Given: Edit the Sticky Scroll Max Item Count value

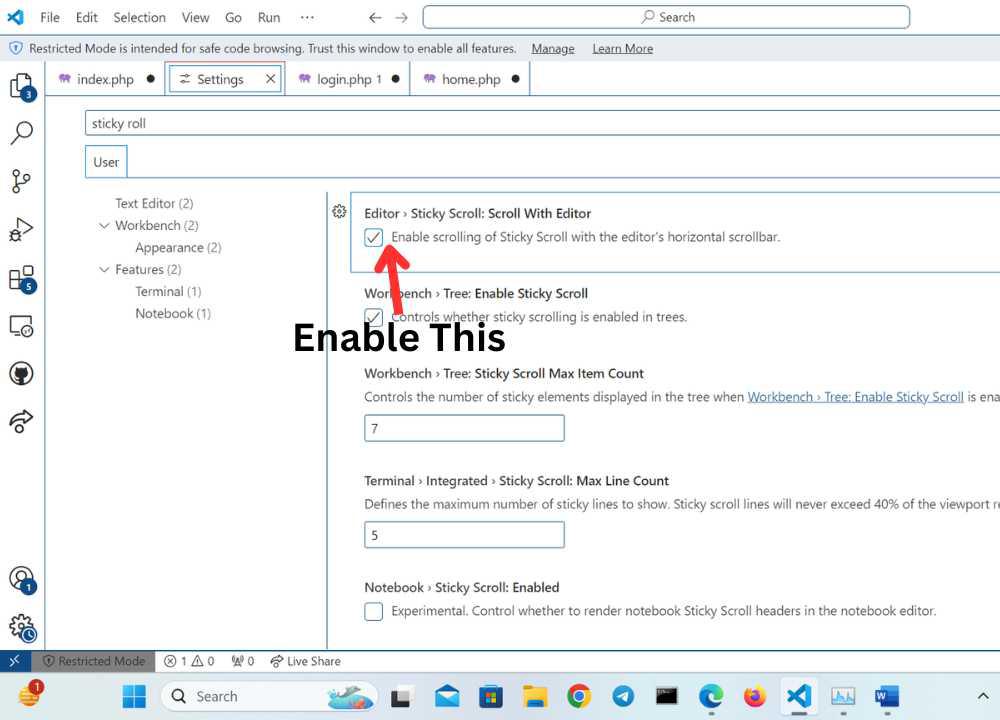Looking at the screenshot, I should (463, 427).
